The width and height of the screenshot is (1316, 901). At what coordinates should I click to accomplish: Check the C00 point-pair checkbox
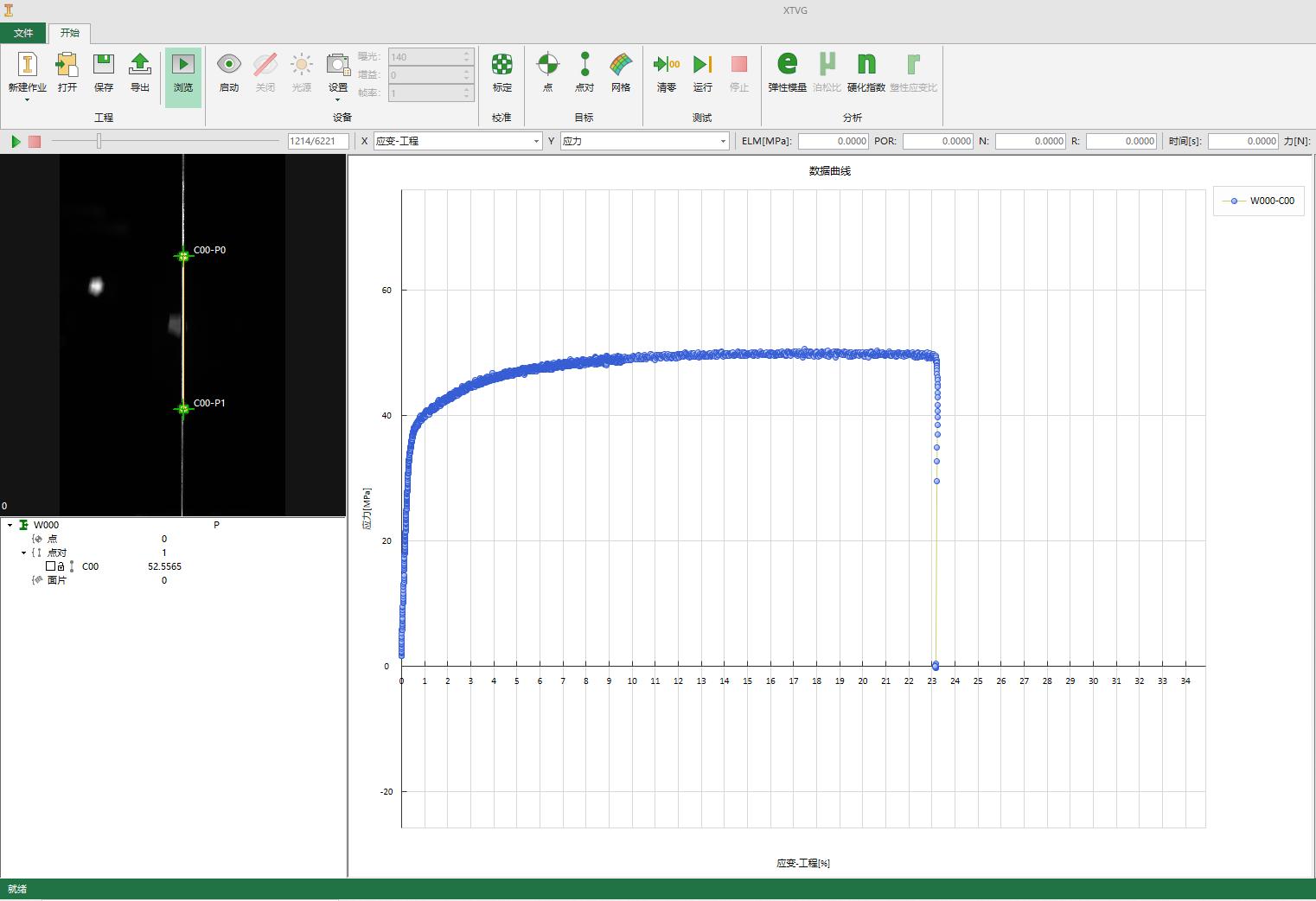click(x=50, y=566)
